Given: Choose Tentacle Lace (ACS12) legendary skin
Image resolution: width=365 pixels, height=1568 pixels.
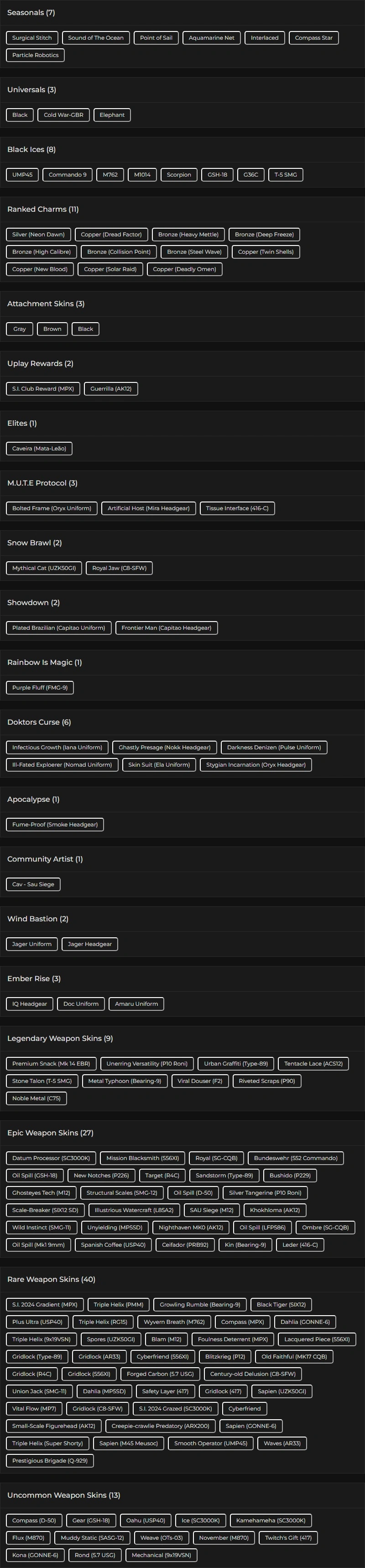Looking at the screenshot, I should coord(313,1063).
